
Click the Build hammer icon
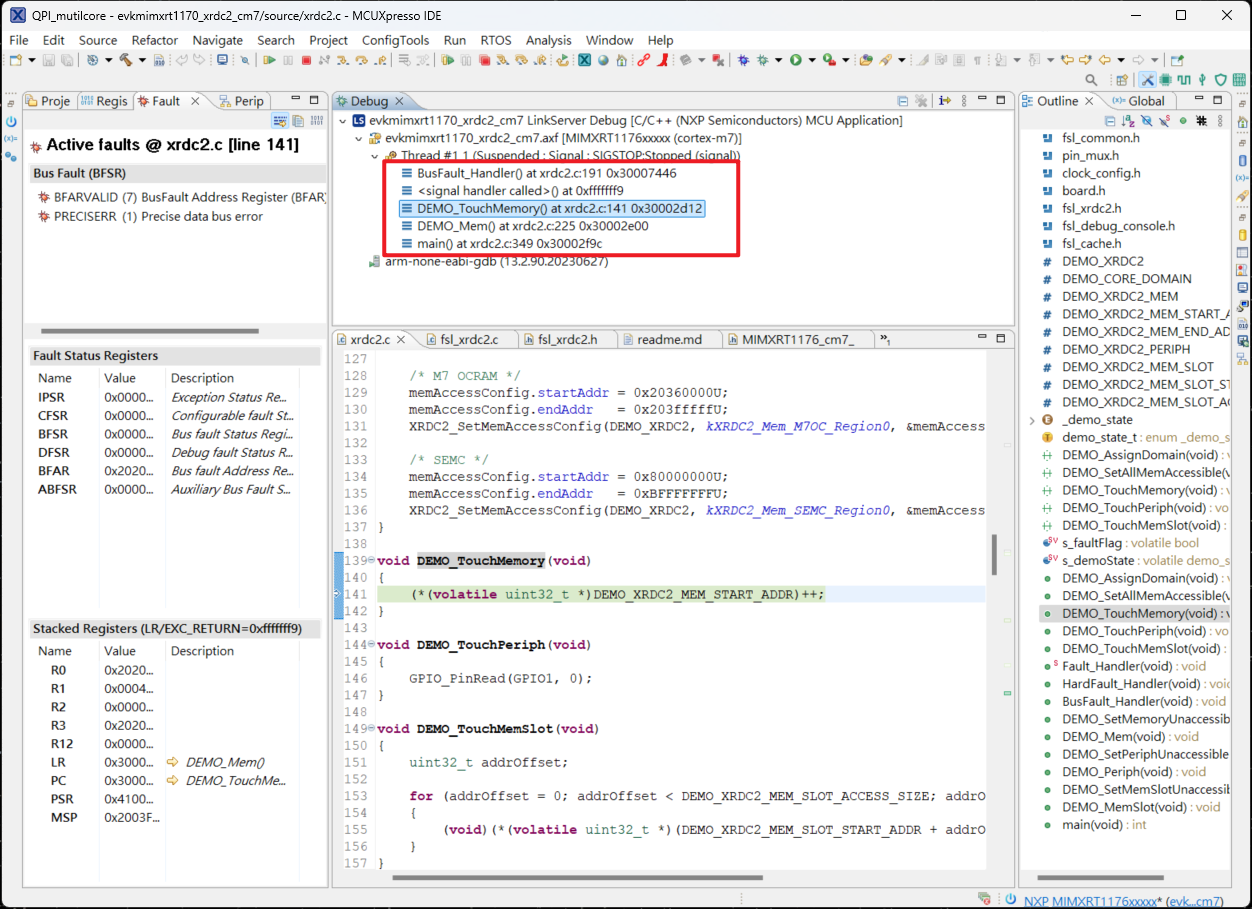tap(126, 60)
